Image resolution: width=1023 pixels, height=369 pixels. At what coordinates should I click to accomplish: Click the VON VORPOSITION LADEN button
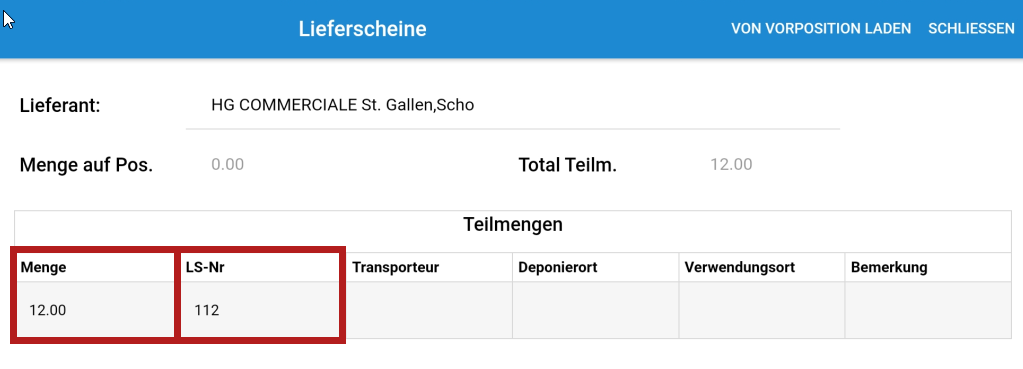[821, 29]
